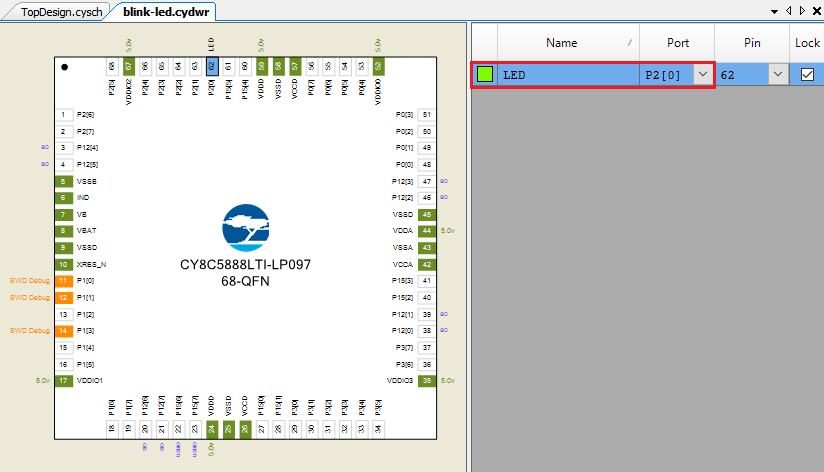Toggle the Lock checkbox for LED
The image size is (824, 472).
pos(807,75)
